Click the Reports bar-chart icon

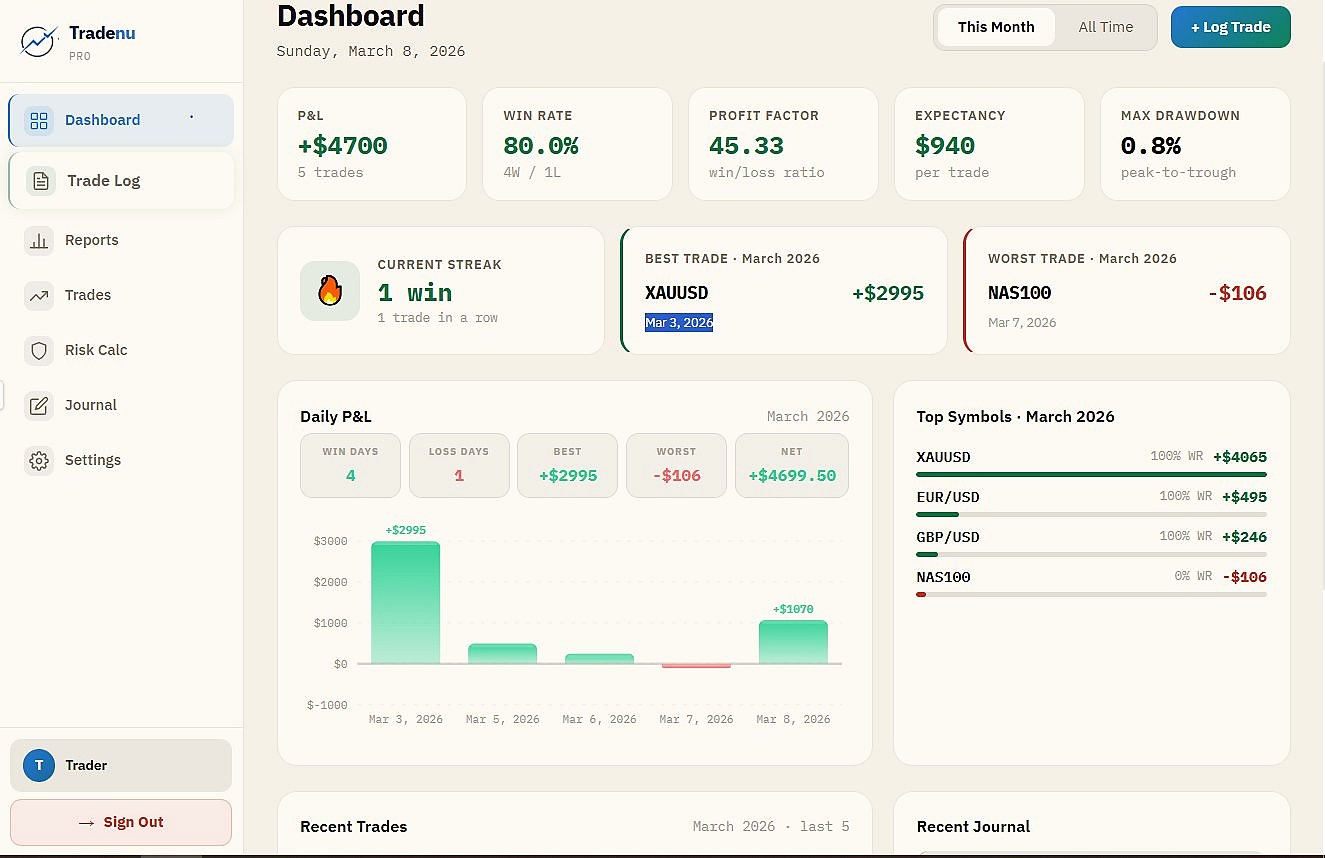pyautogui.click(x=39, y=240)
